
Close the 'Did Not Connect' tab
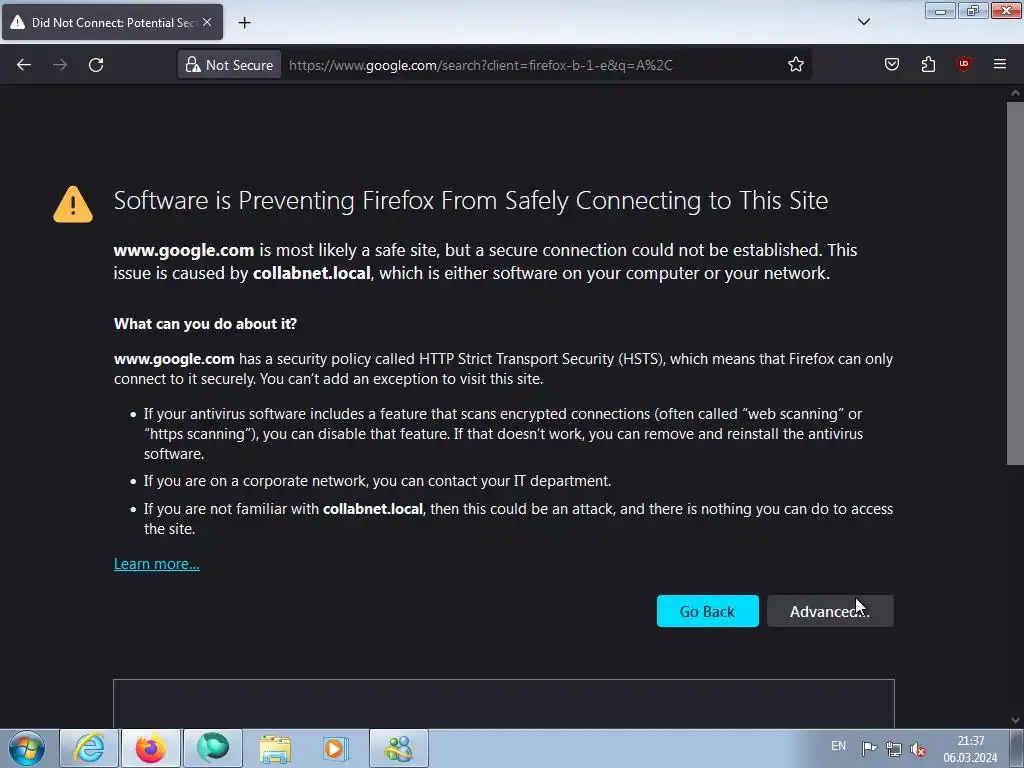(x=207, y=22)
